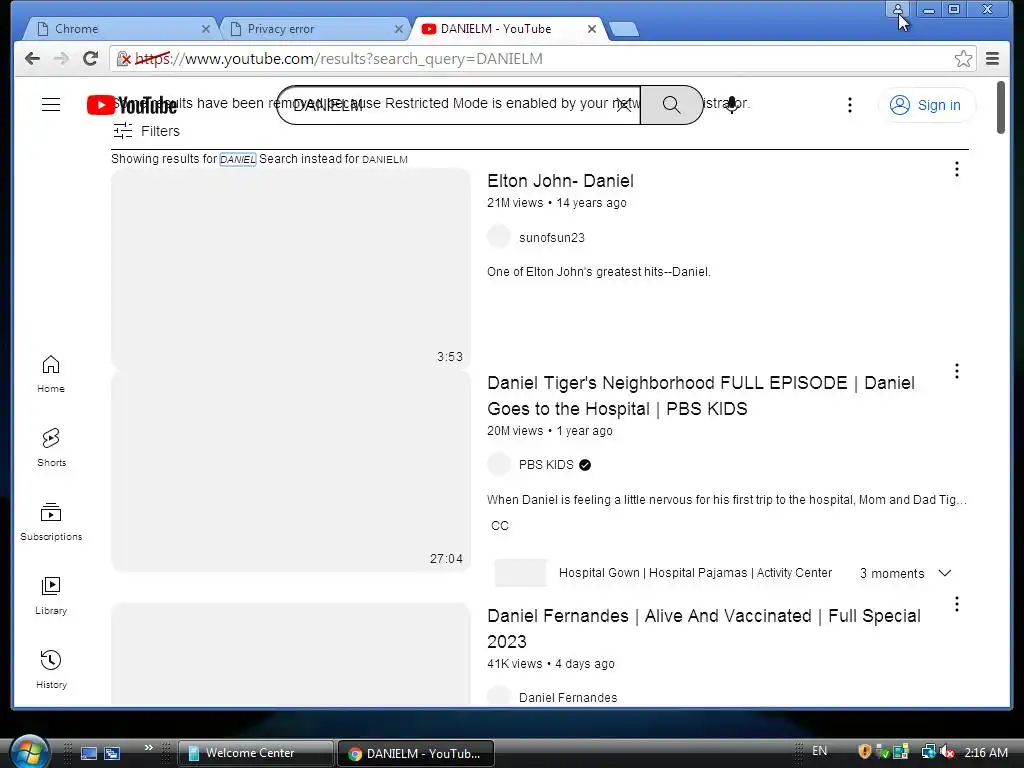Open options for Elton John- Daniel video
This screenshot has width=1024, height=768.
[x=957, y=169]
